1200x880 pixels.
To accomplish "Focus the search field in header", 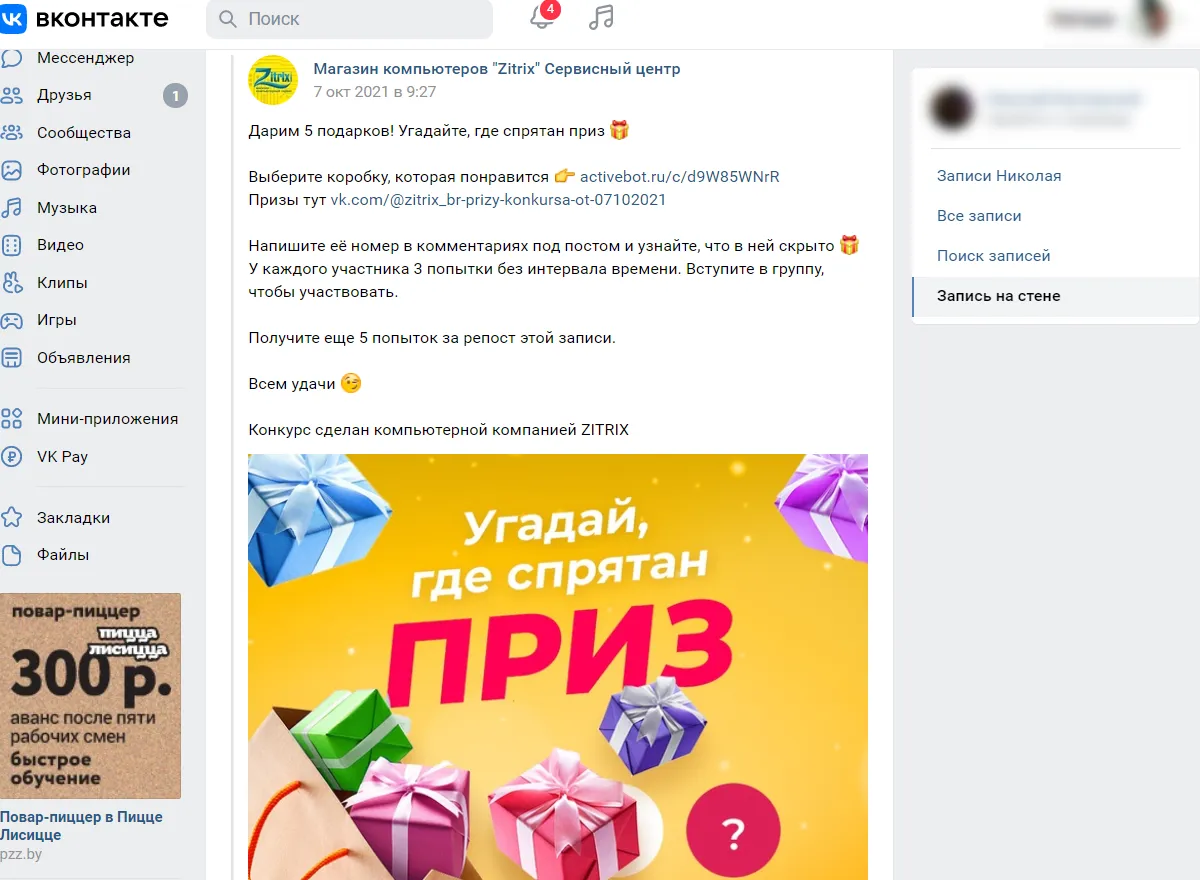I will click(x=349, y=19).
